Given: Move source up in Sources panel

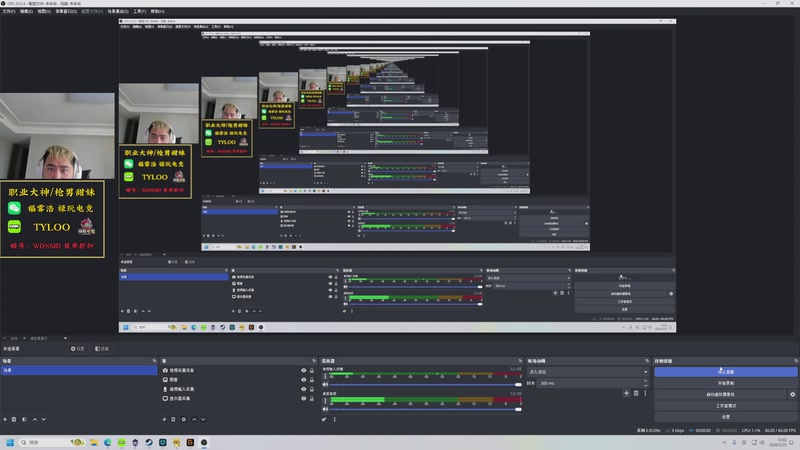Looking at the screenshot, I should [x=194, y=419].
